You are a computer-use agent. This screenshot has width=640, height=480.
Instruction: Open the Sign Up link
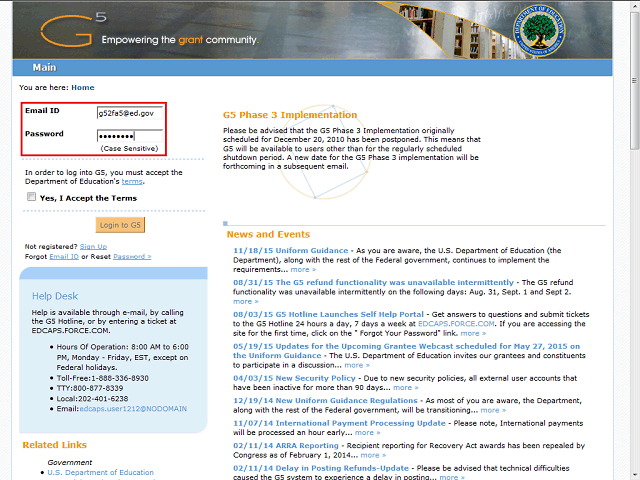coord(93,247)
